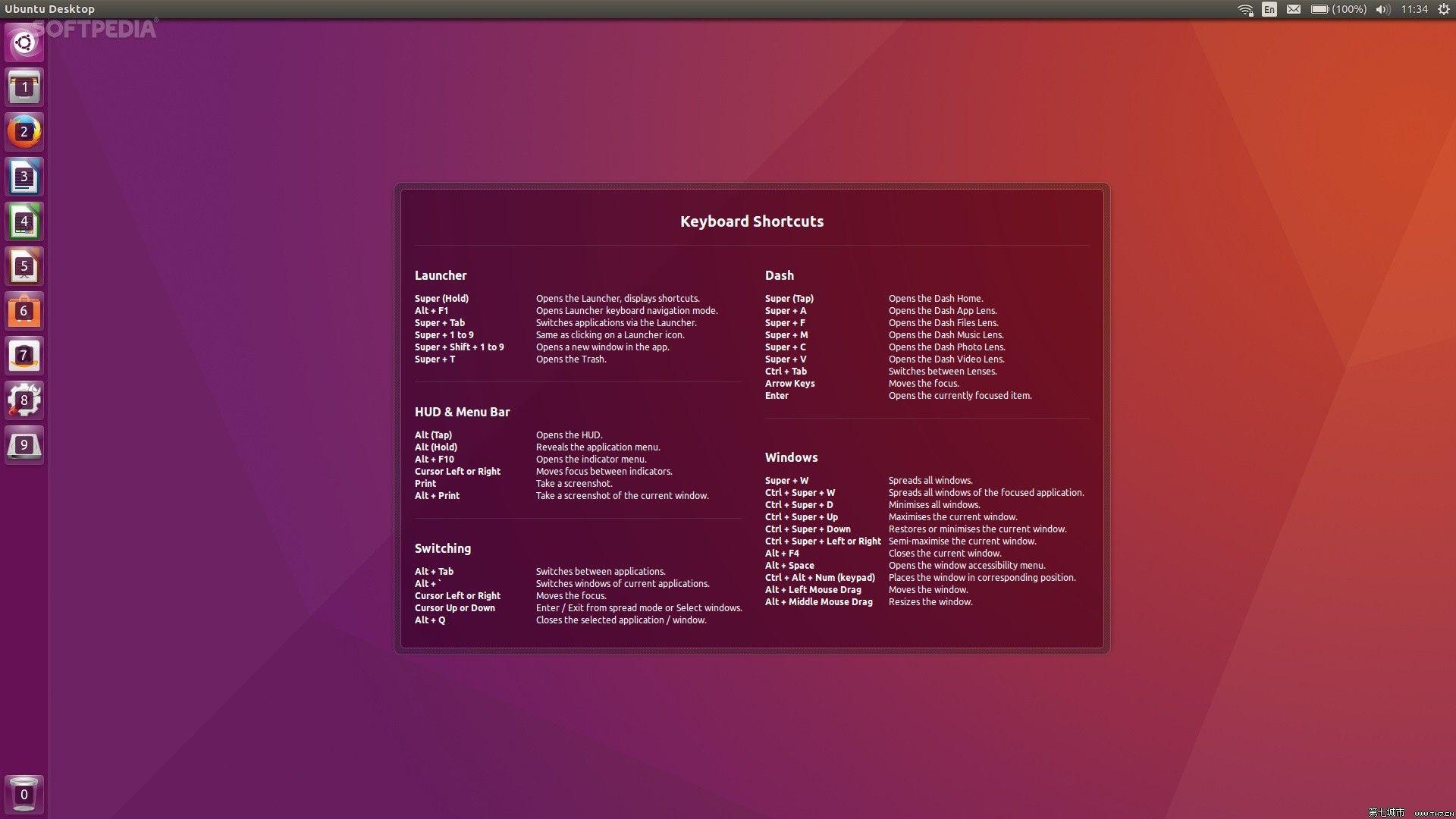Click Ubuntu Desktop in the menu bar
Viewport: 1456px width, 819px height.
[50, 9]
